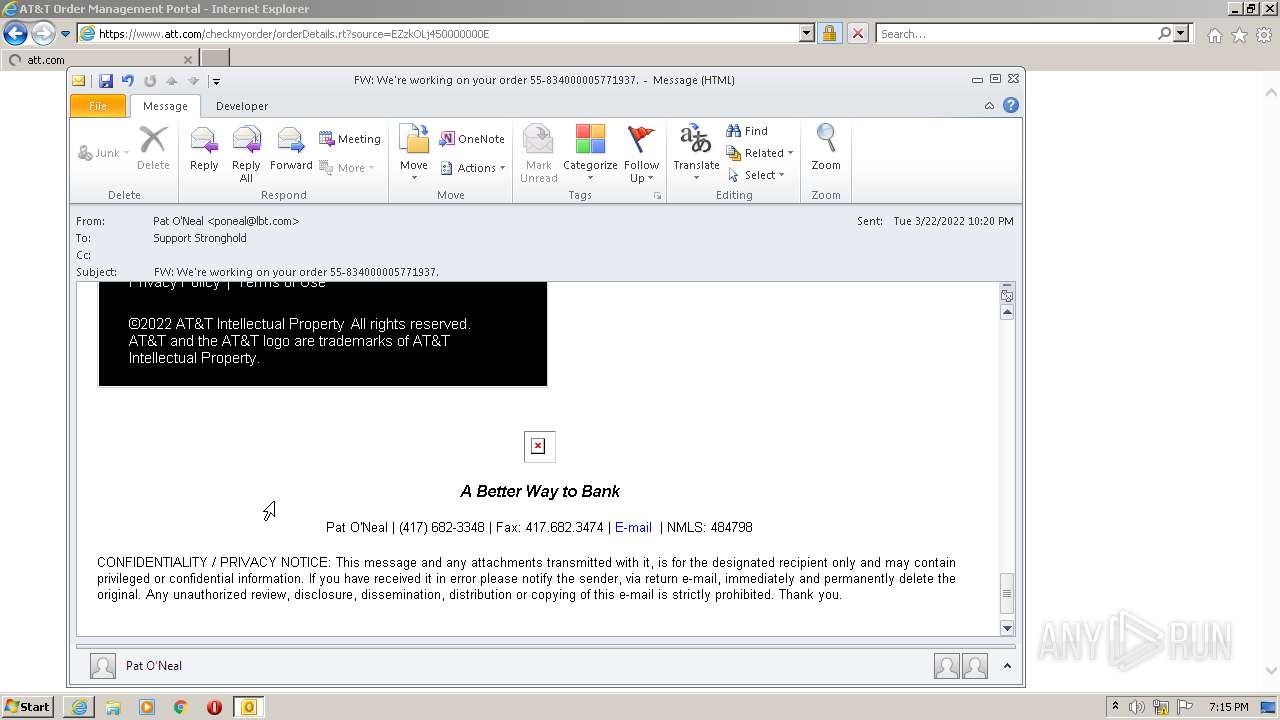Open the Favorites star icon
Viewport: 1280px width, 720px height.
pos(1239,35)
